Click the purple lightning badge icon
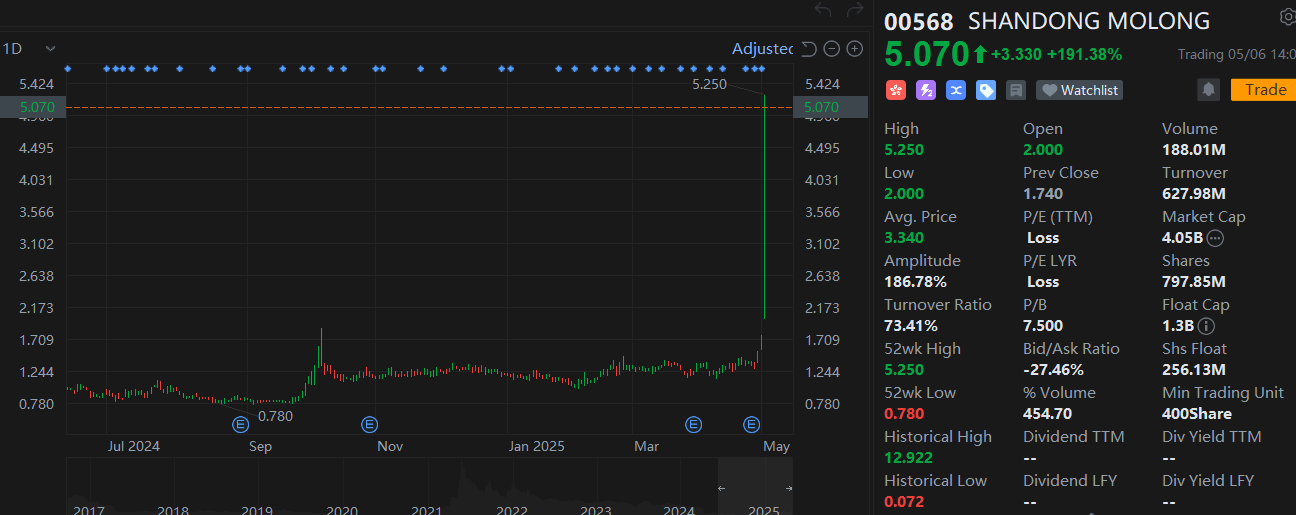This screenshot has width=1296, height=515. pyautogui.click(x=926, y=90)
